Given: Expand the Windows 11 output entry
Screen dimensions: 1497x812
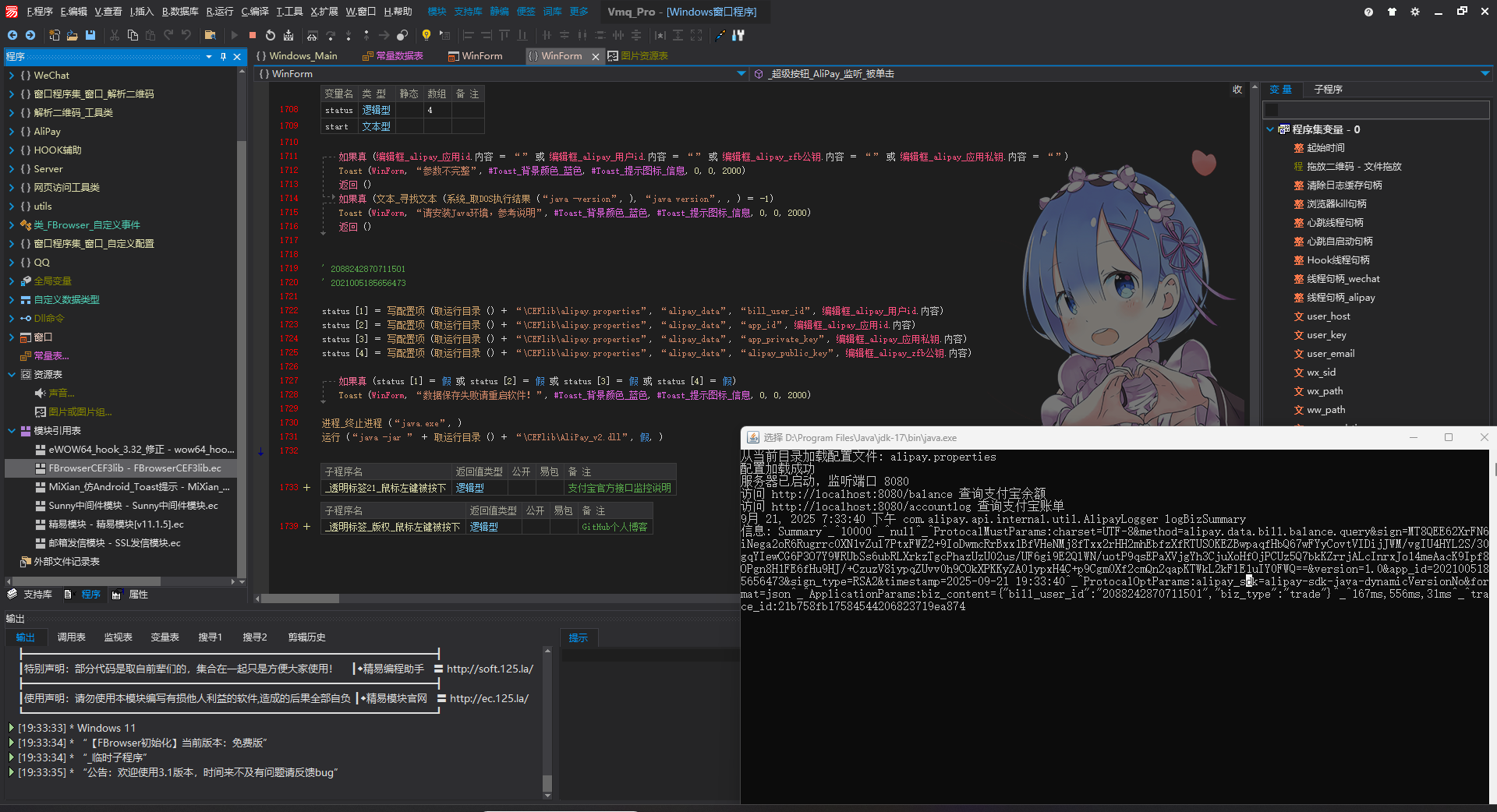Looking at the screenshot, I should [x=12, y=728].
